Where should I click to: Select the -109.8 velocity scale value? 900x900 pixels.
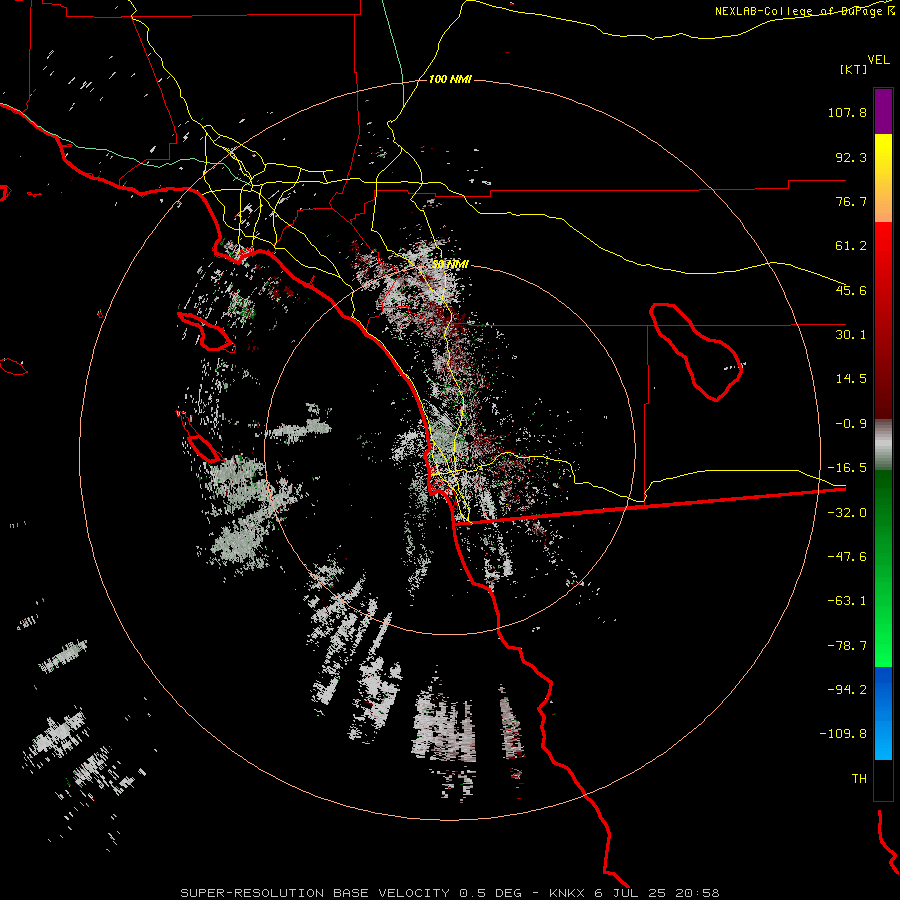click(843, 734)
